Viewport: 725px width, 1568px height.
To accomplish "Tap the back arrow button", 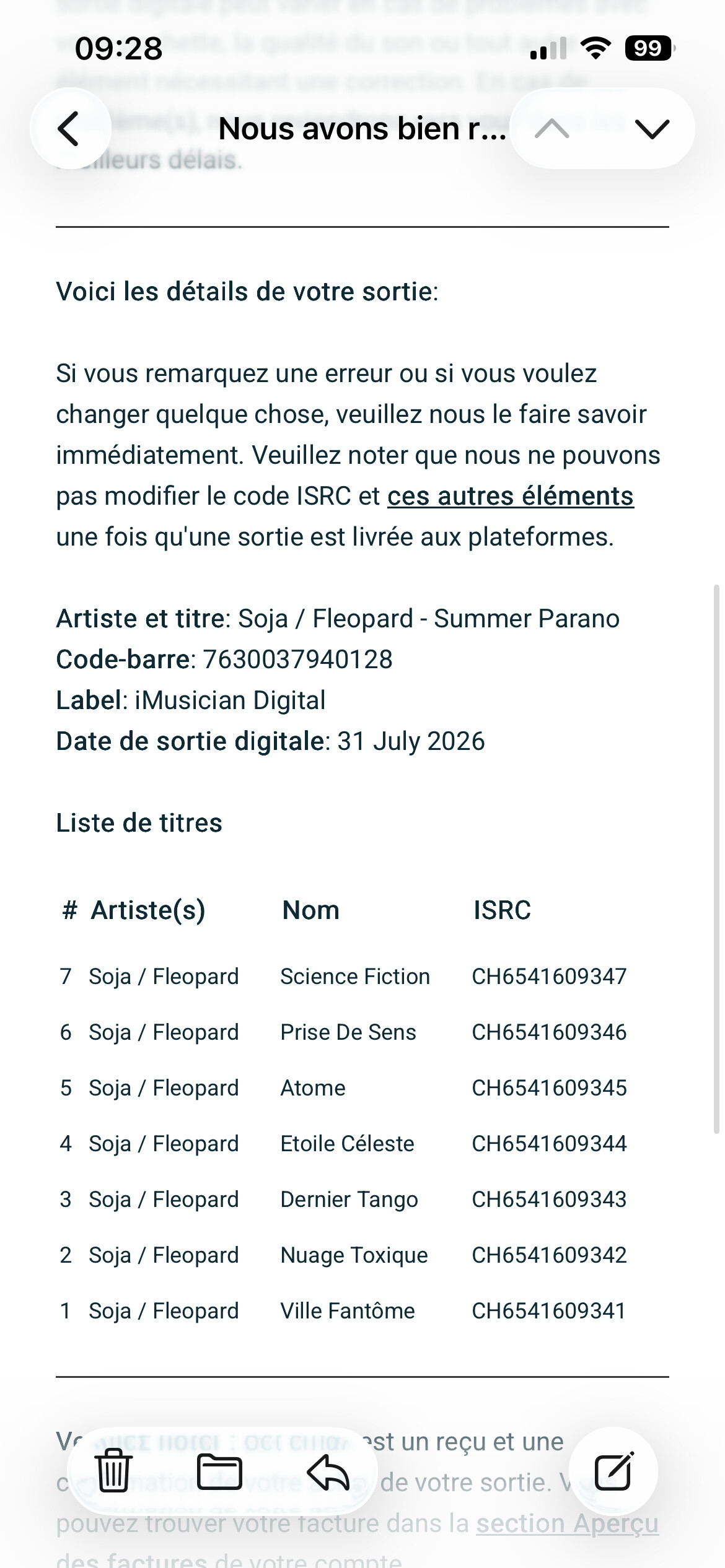I will (69, 129).
